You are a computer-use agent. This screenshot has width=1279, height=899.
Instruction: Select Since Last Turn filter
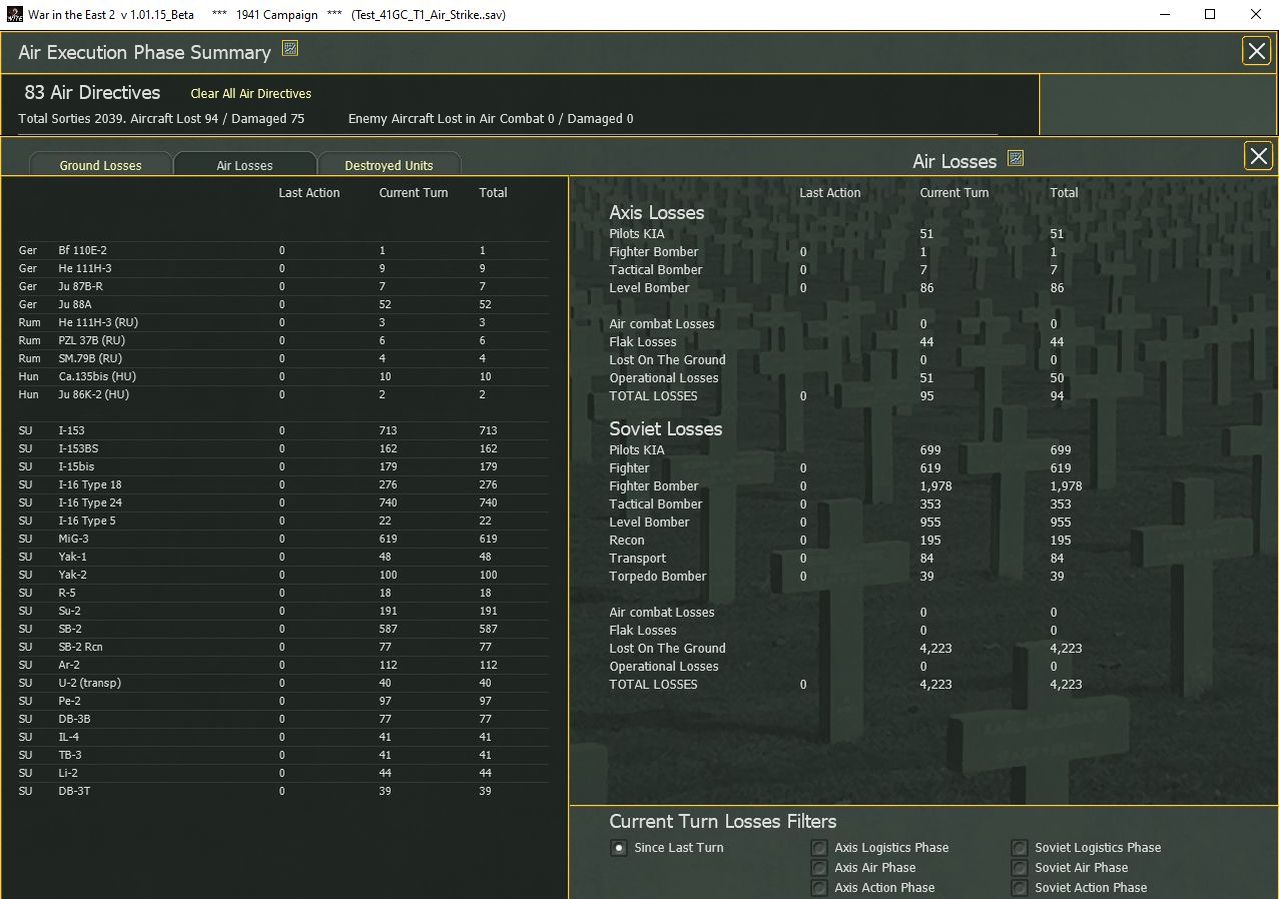pyautogui.click(x=619, y=848)
